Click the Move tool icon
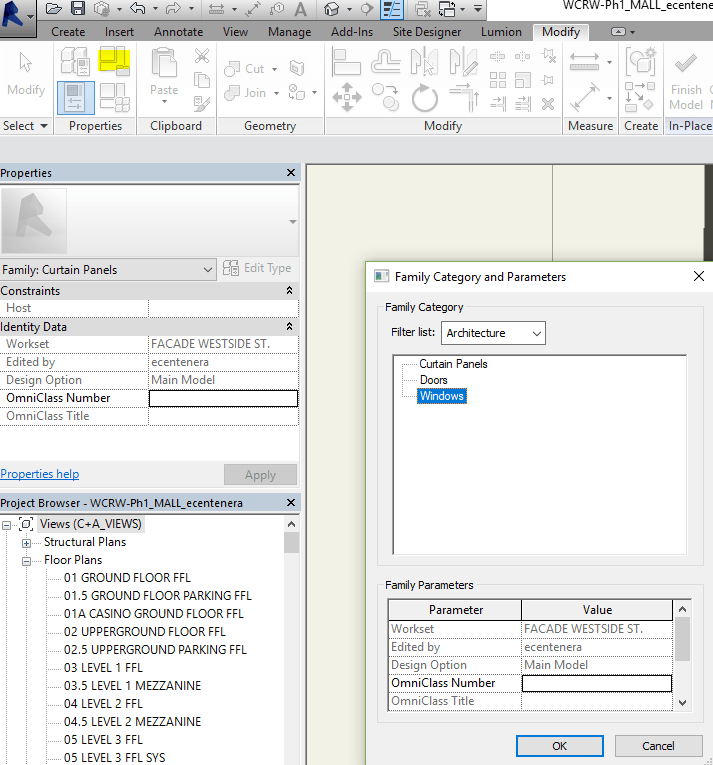 347,97
